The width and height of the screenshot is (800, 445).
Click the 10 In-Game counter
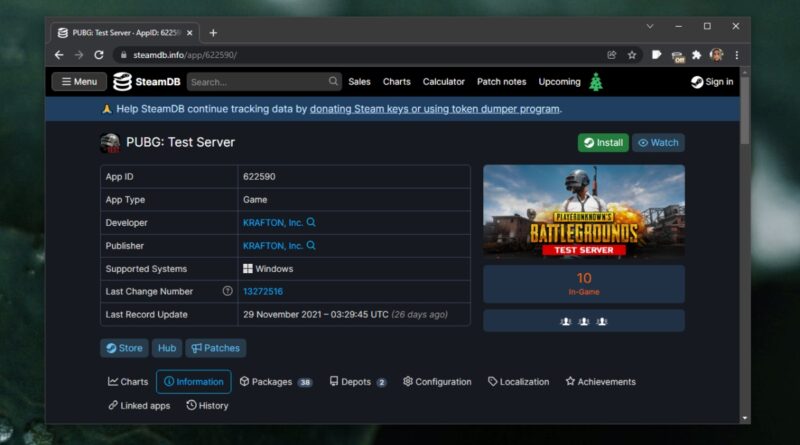click(584, 284)
